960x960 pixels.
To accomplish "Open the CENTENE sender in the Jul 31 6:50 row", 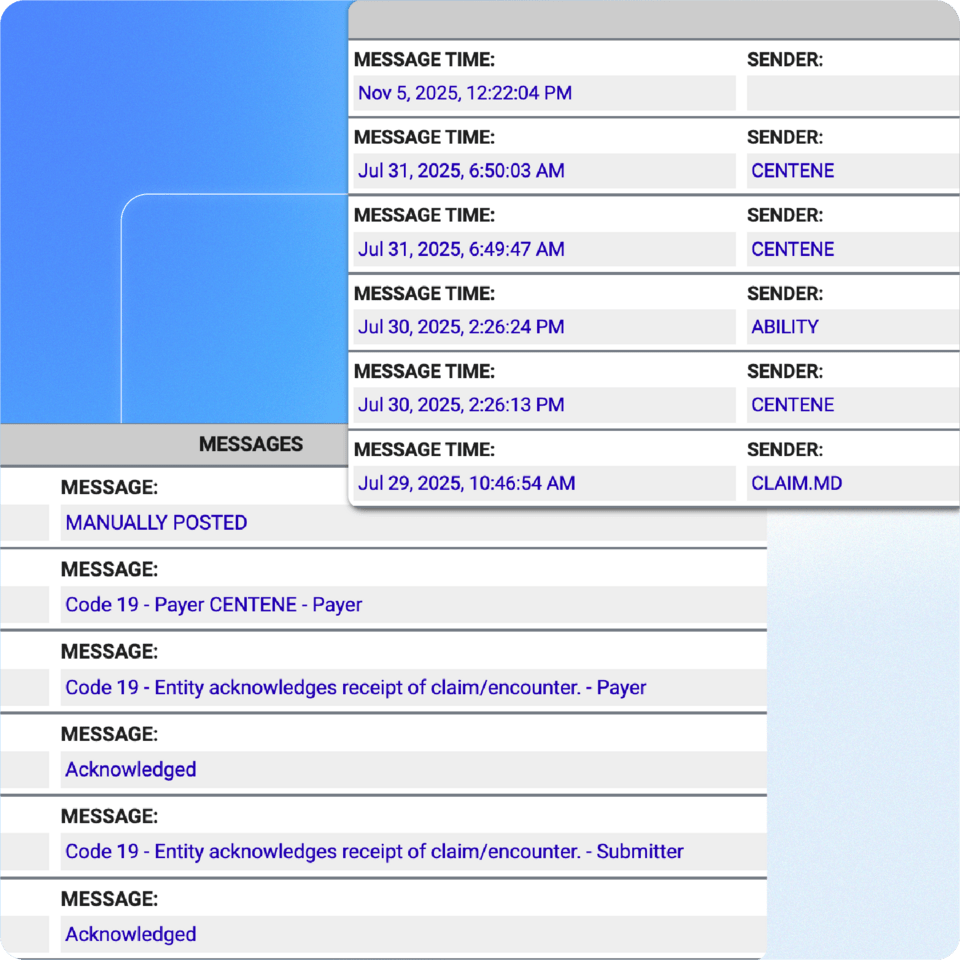I will coord(792,171).
